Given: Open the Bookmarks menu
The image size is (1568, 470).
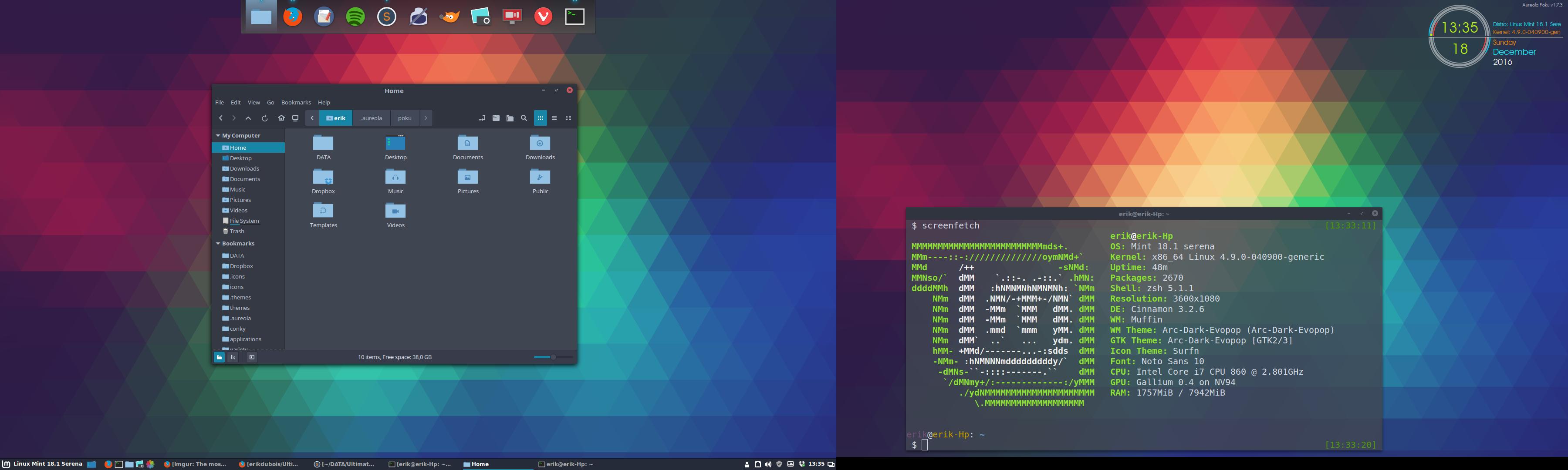Looking at the screenshot, I should 296,102.
